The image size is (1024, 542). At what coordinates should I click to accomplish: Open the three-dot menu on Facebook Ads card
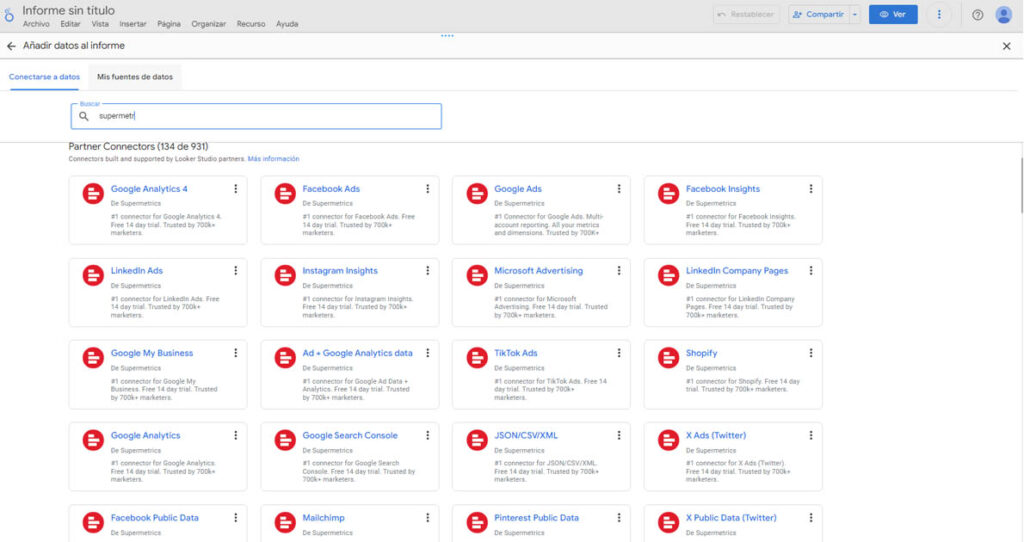[x=428, y=189]
